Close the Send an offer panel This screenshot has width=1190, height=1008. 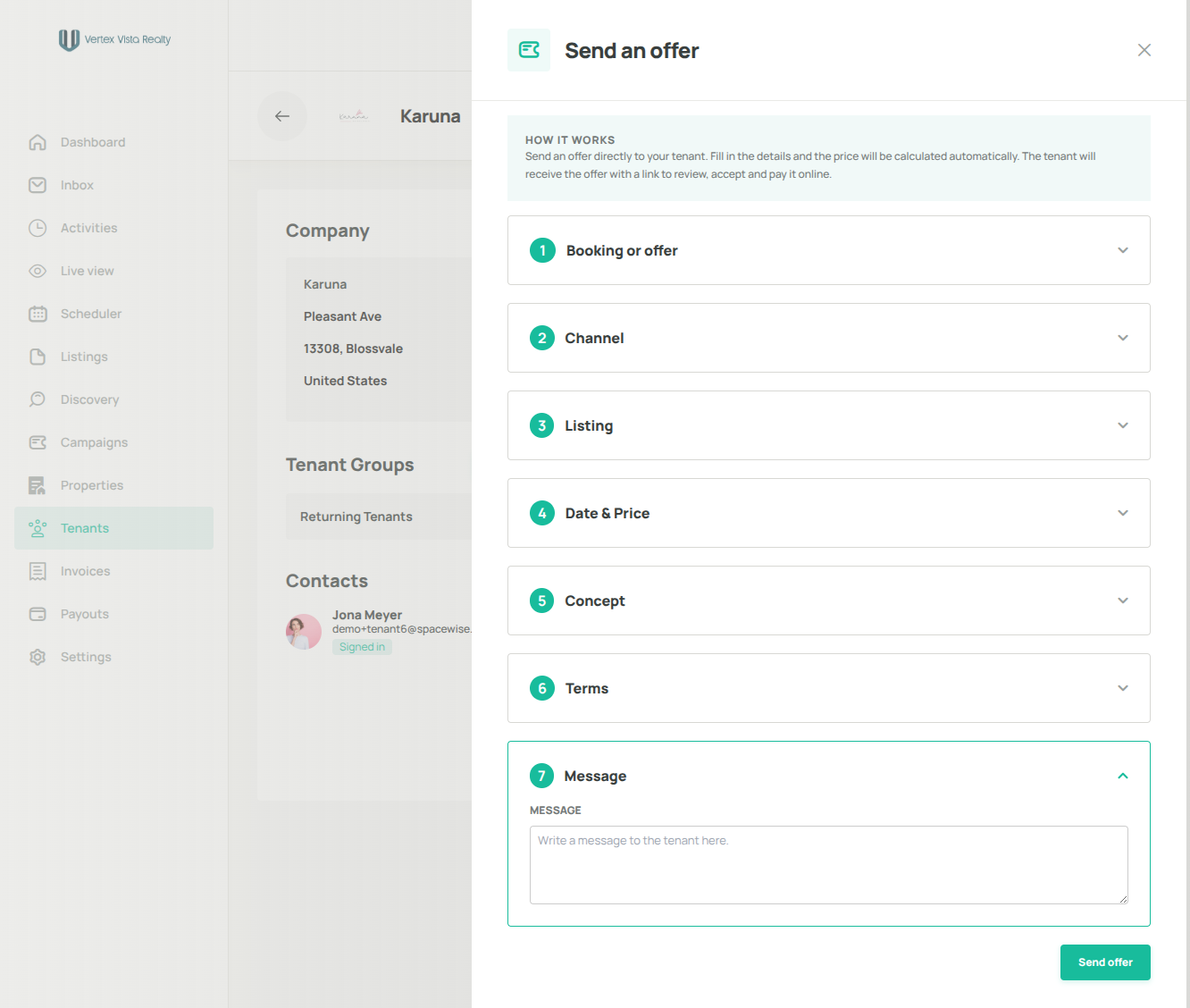point(1144,50)
